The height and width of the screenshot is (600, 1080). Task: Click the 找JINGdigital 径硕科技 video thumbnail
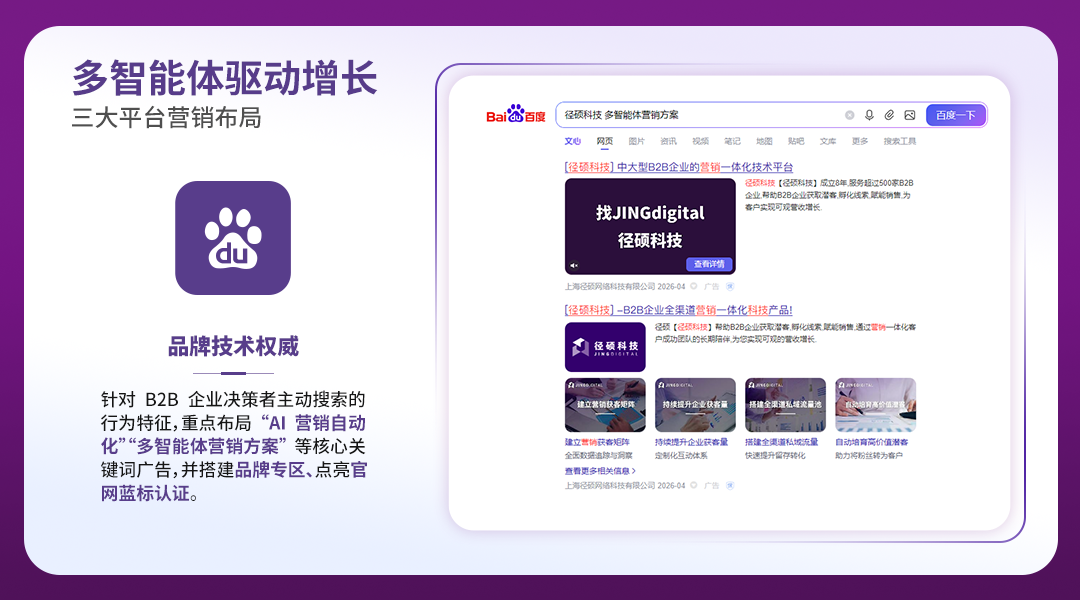click(x=650, y=227)
